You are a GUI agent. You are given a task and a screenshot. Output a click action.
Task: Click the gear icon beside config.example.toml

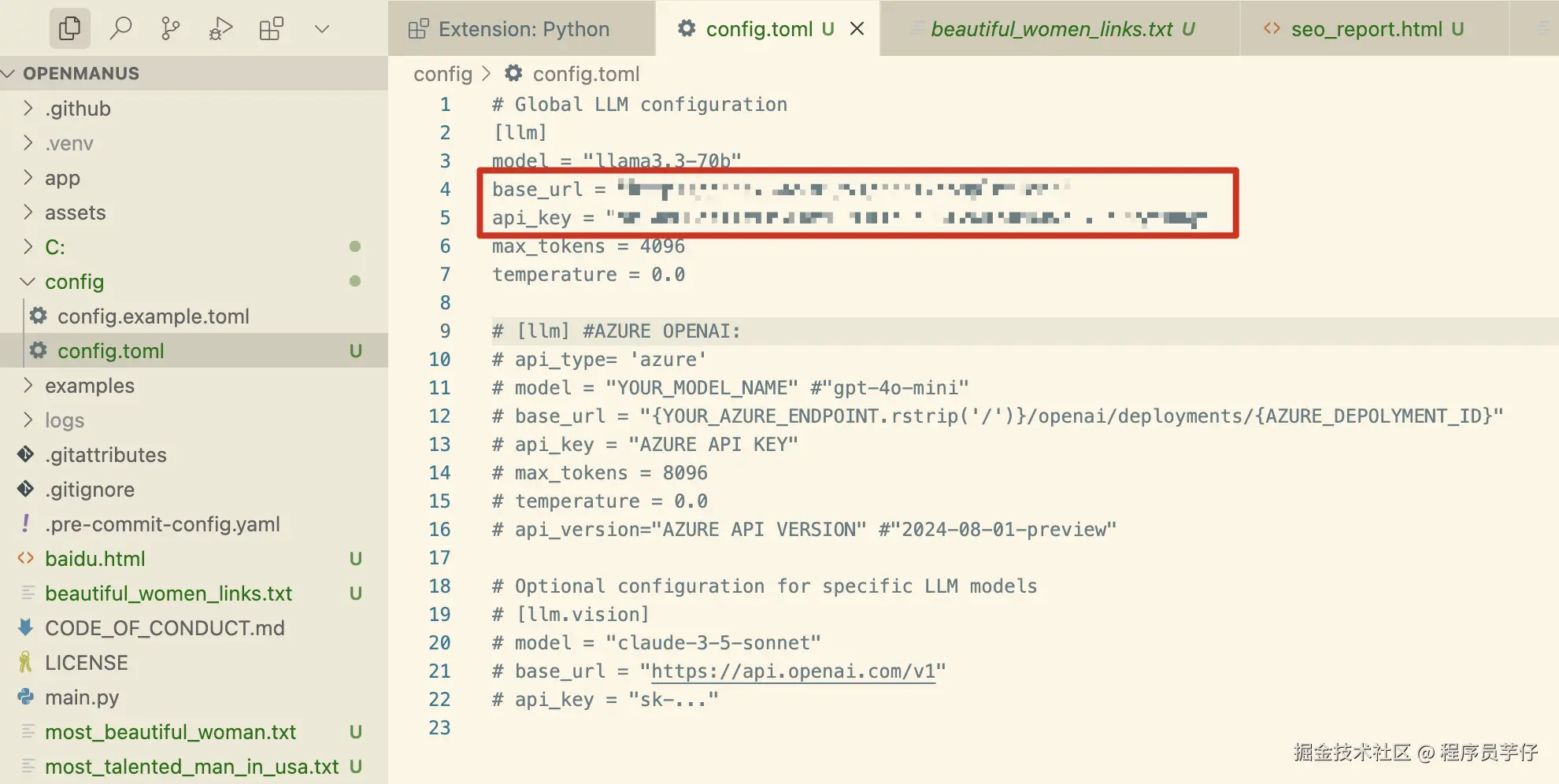click(38, 316)
